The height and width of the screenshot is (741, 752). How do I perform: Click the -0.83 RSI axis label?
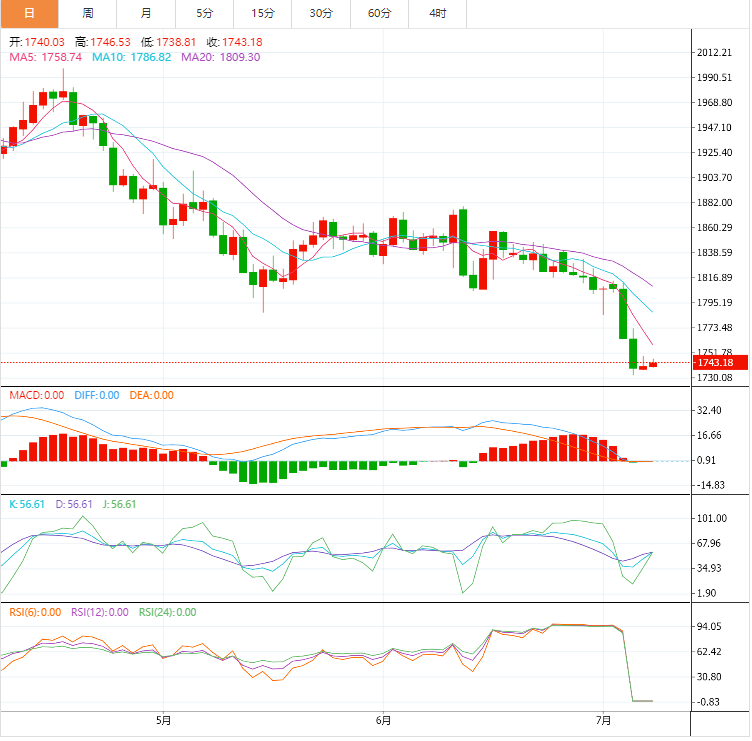(707, 702)
